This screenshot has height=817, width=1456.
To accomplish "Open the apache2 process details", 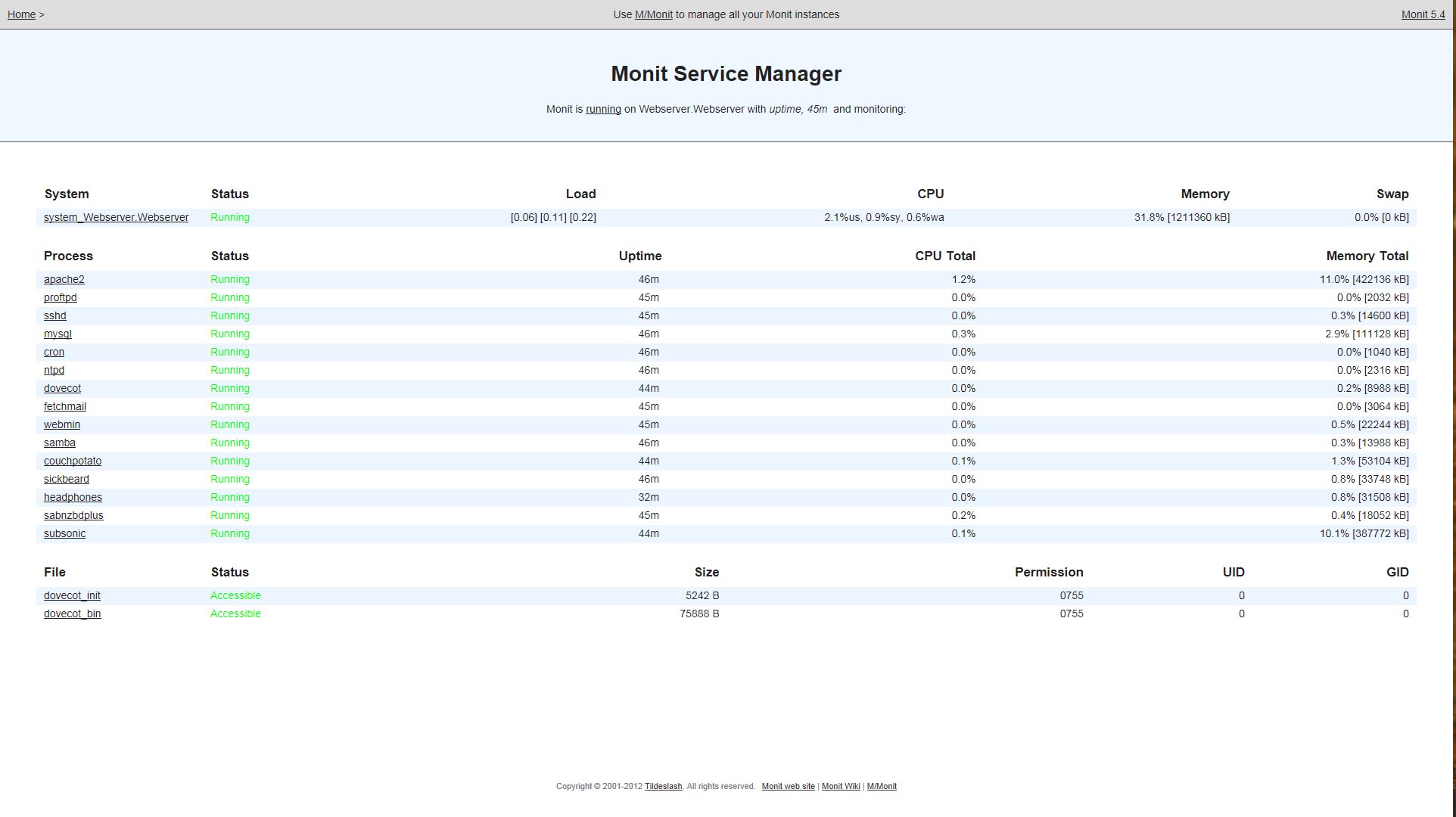I will click(x=64, y=279).
